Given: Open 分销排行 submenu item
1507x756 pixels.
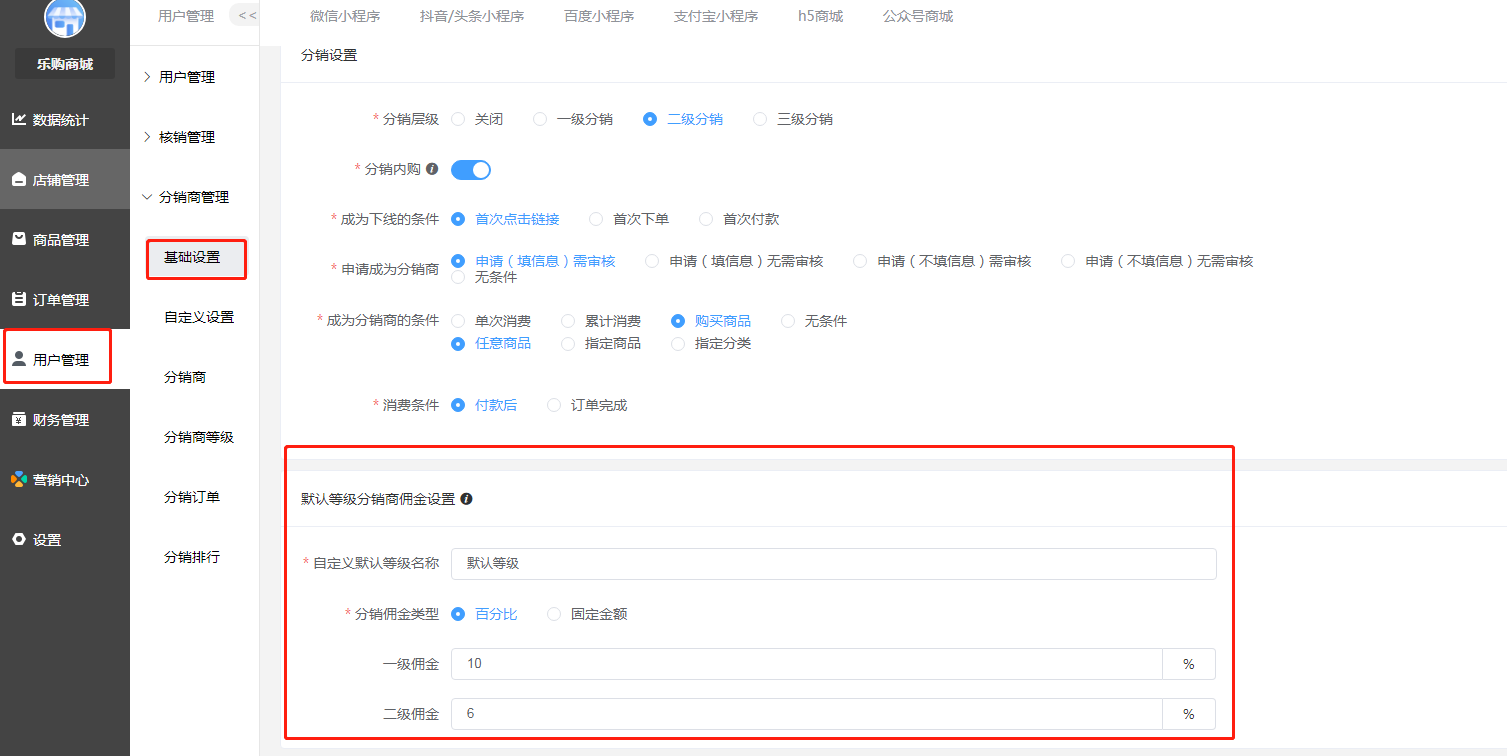Looking at the screenshot, I should 192,557.
